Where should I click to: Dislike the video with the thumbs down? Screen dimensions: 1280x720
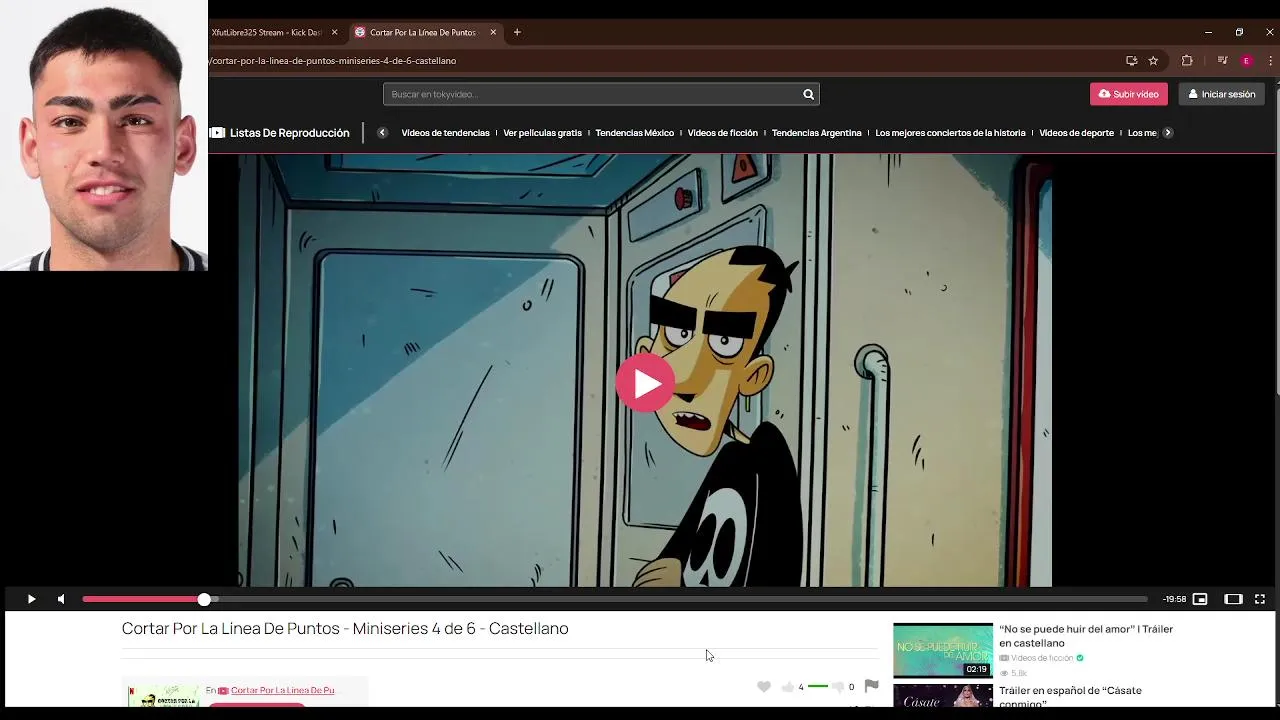(x=838, y=687)
